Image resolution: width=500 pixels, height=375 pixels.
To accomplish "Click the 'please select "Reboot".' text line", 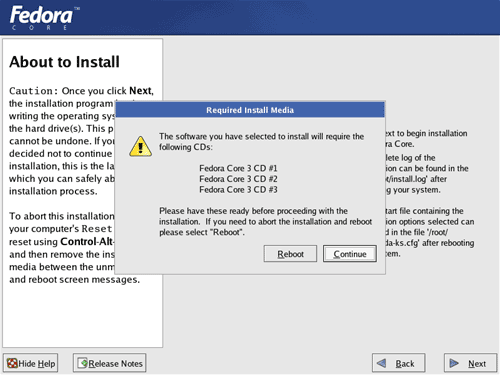I will tap(202, 232).
